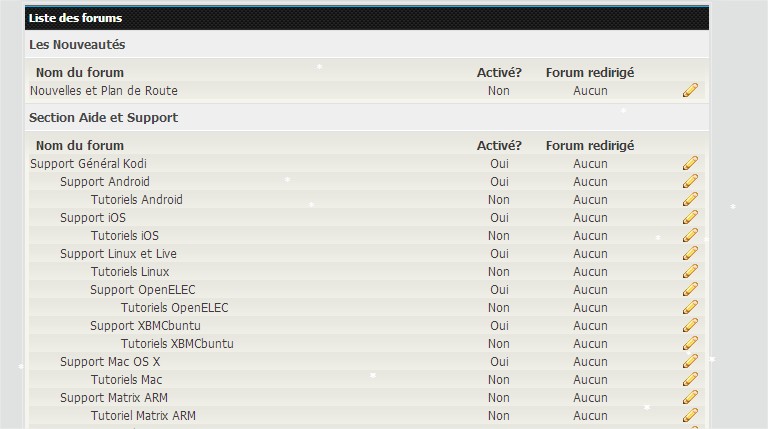Click the Section Aide et Support heading

pos(103,118)
